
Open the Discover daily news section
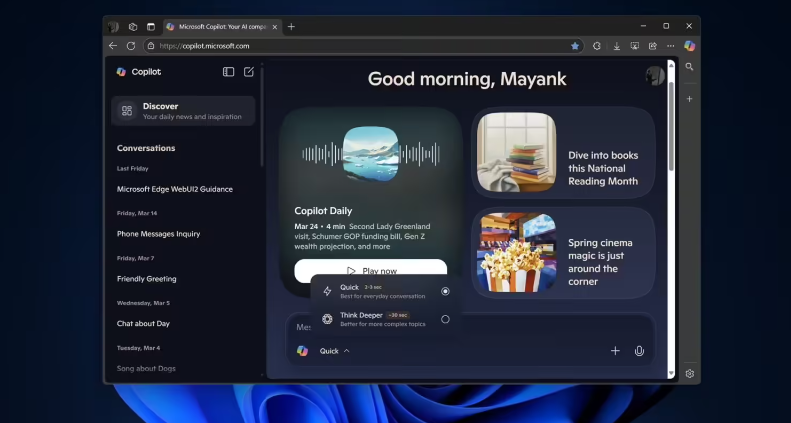[x=183, y=111]
